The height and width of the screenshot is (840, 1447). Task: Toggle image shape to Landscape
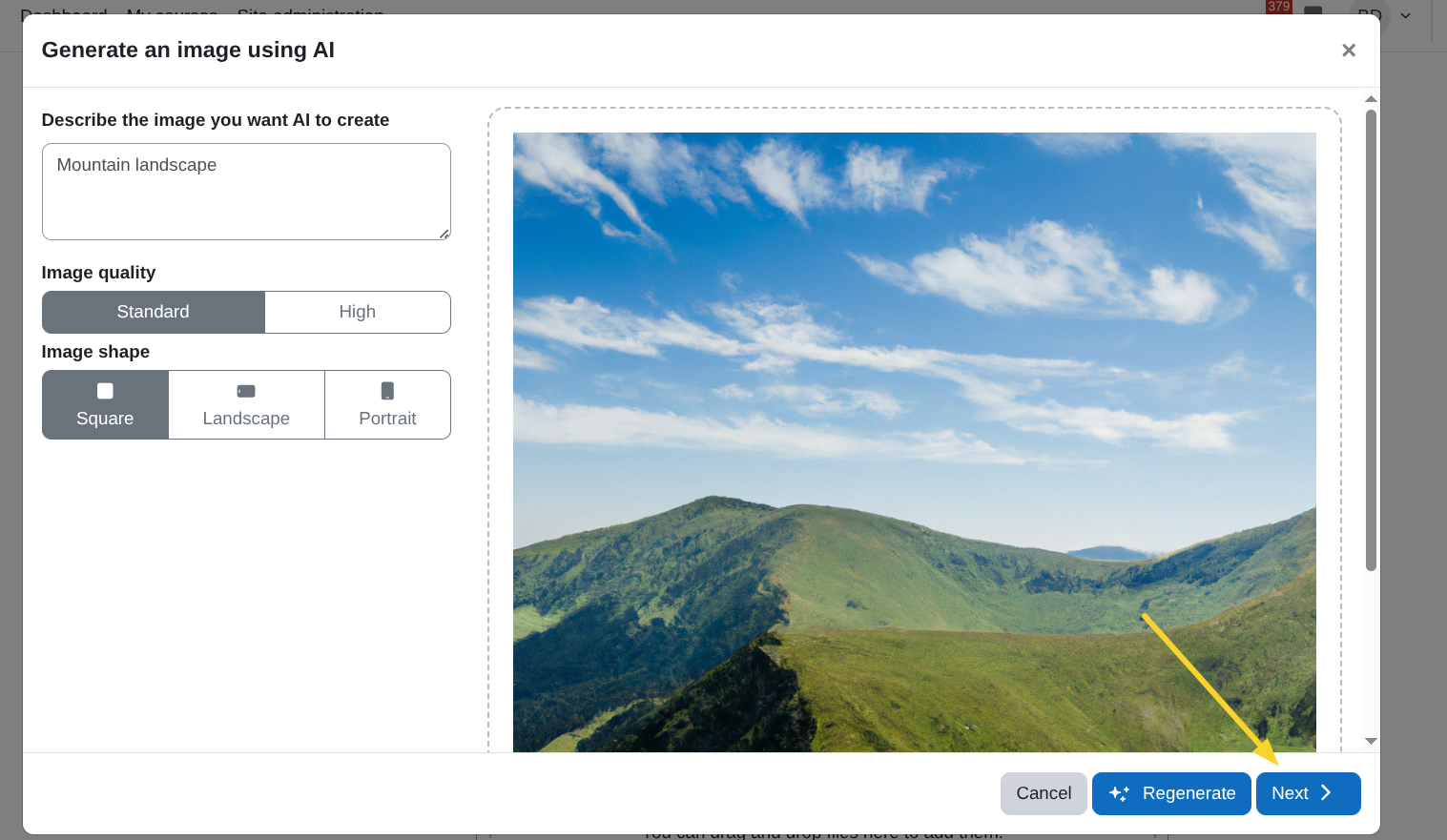[x=246, y=404]
